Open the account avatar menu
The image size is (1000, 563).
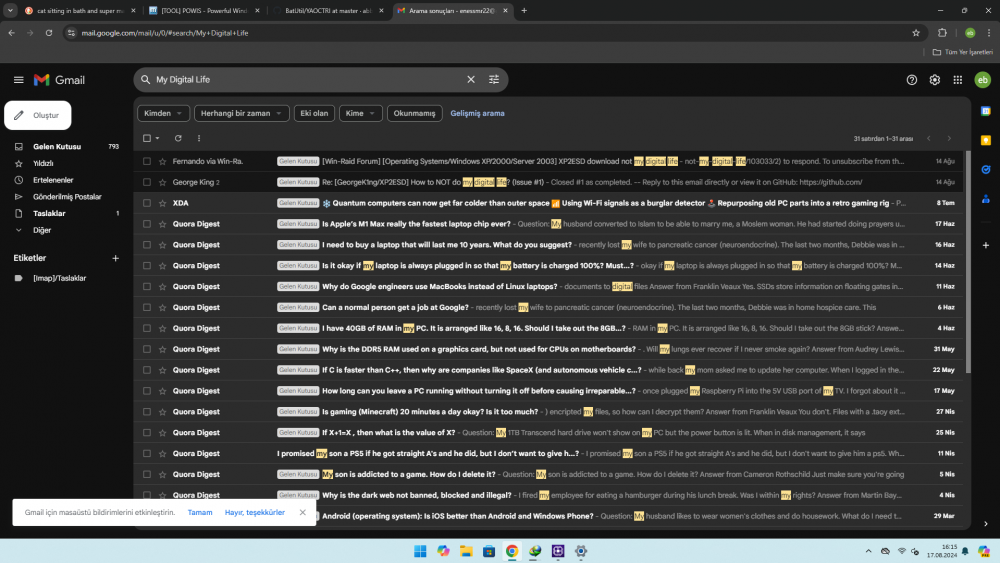tap(982, 80)
